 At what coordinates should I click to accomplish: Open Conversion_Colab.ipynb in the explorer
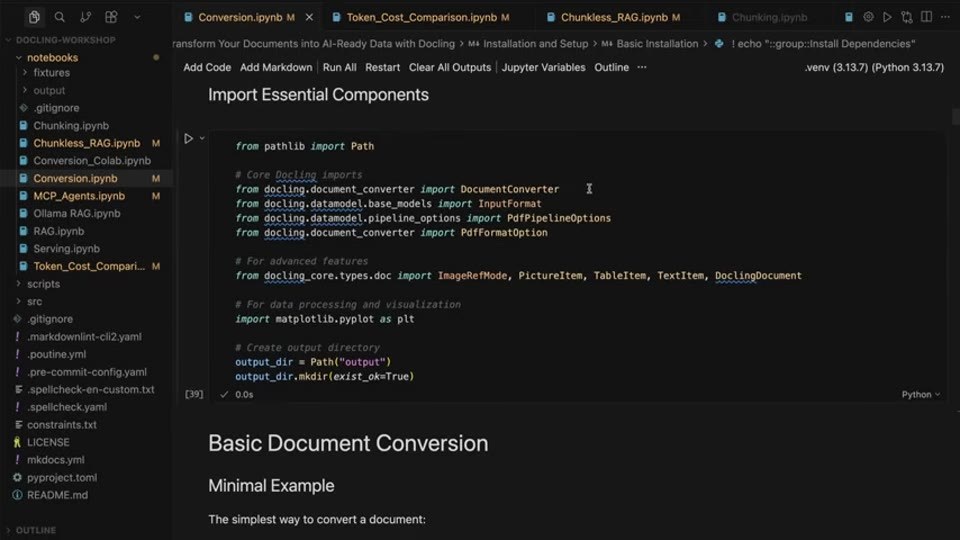(92, 160)
